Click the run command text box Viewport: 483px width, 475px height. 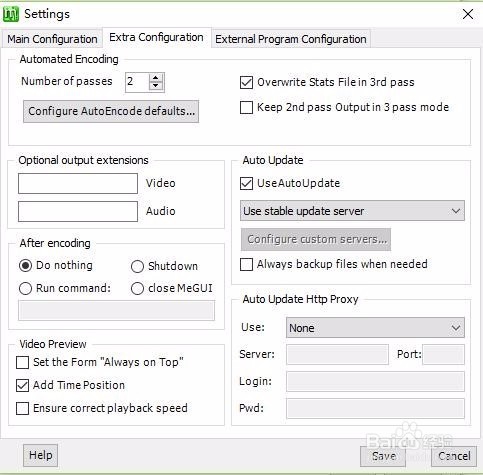(x=116, y=310)
